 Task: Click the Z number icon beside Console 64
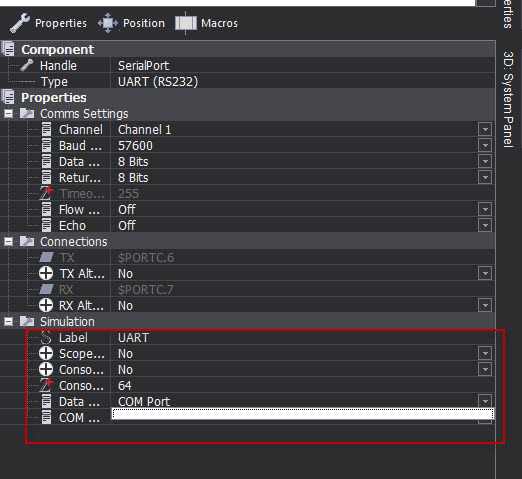[x=46, y=385]
